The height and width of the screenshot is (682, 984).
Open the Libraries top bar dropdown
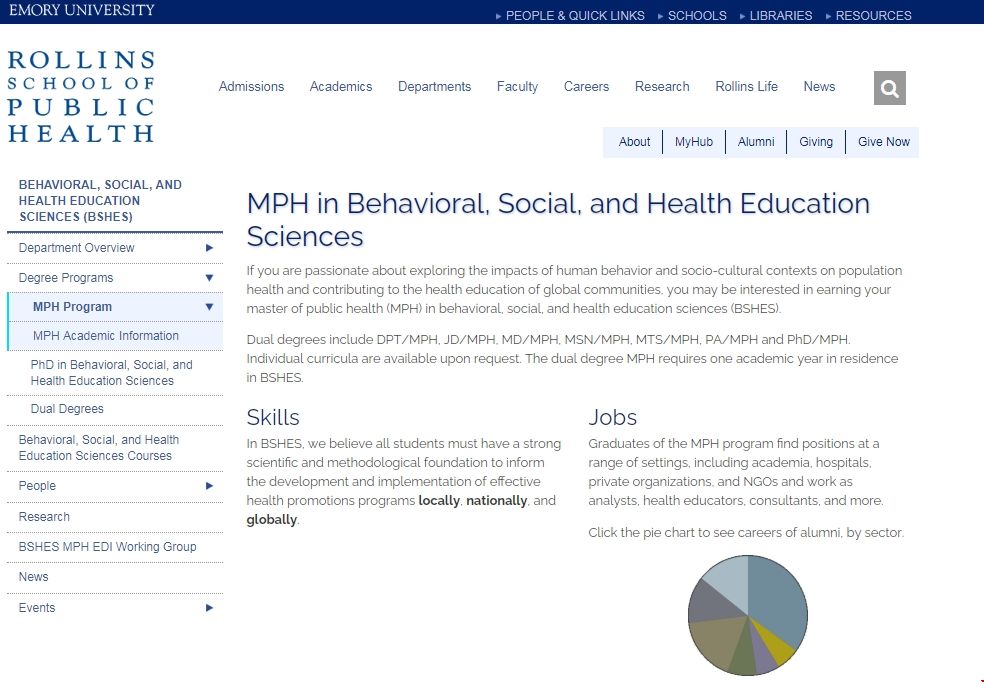(x=775, y=16)
